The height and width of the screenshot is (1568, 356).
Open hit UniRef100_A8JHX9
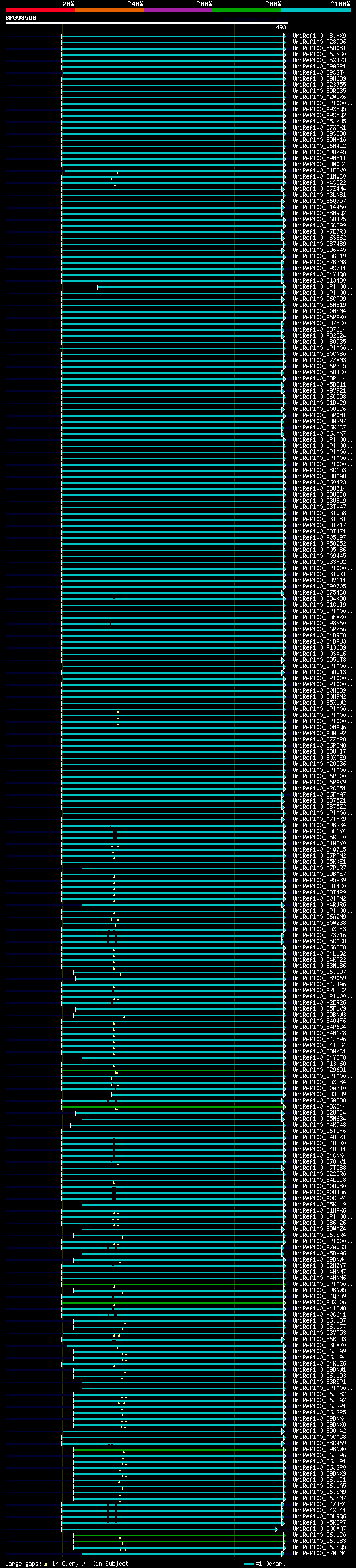pos(319,36)
